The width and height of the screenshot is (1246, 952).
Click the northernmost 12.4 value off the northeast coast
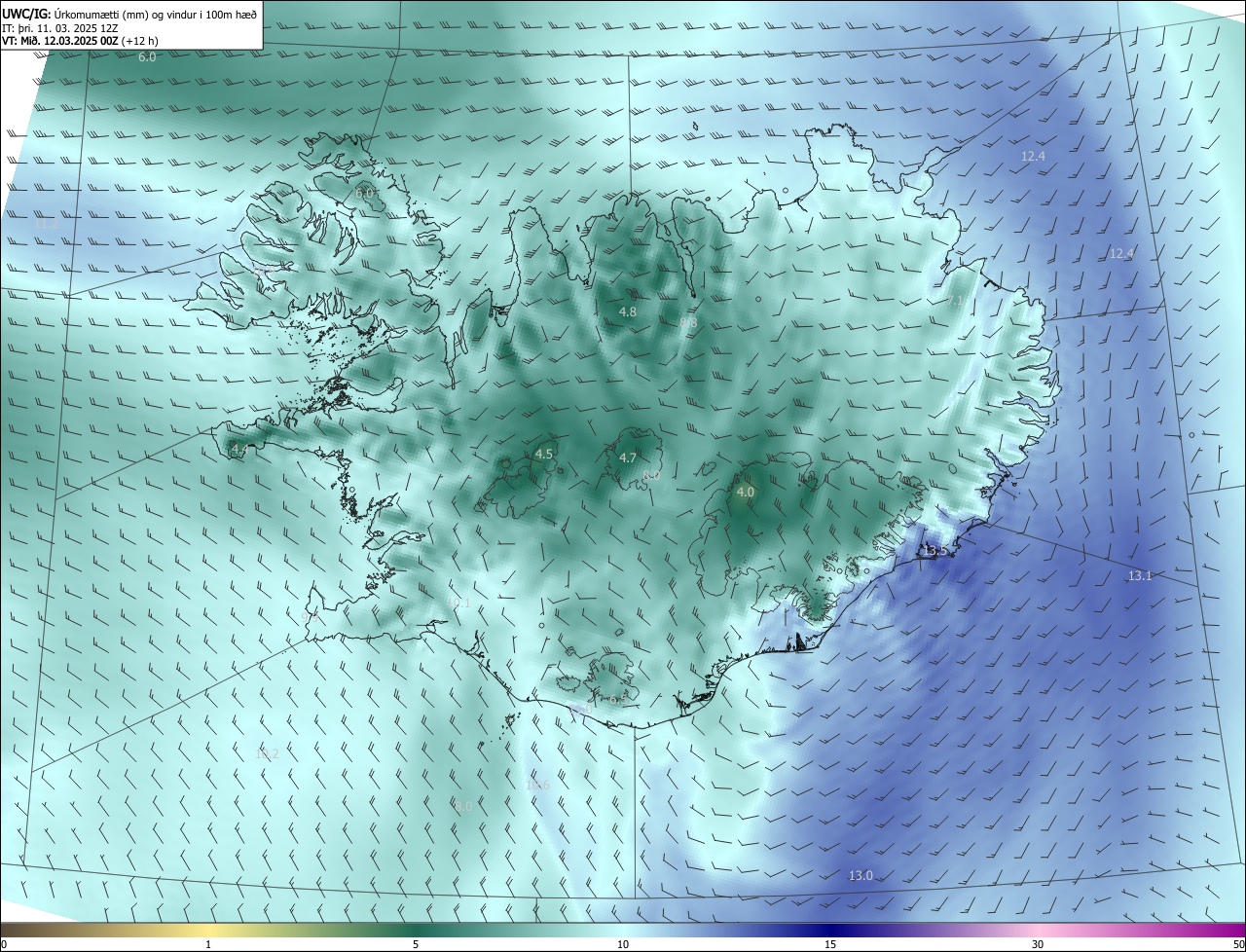point(1033,156)
